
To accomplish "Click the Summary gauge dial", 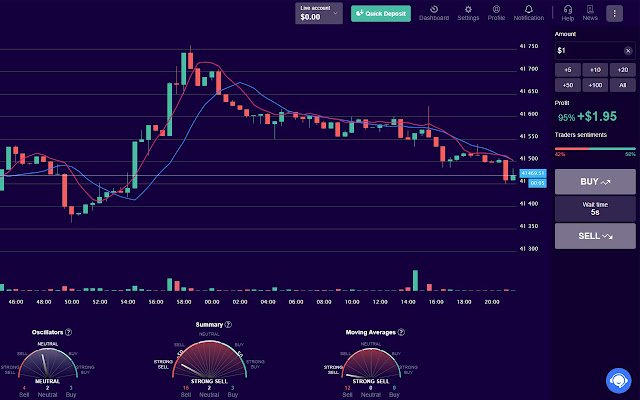I will click(x=209, y=359).
